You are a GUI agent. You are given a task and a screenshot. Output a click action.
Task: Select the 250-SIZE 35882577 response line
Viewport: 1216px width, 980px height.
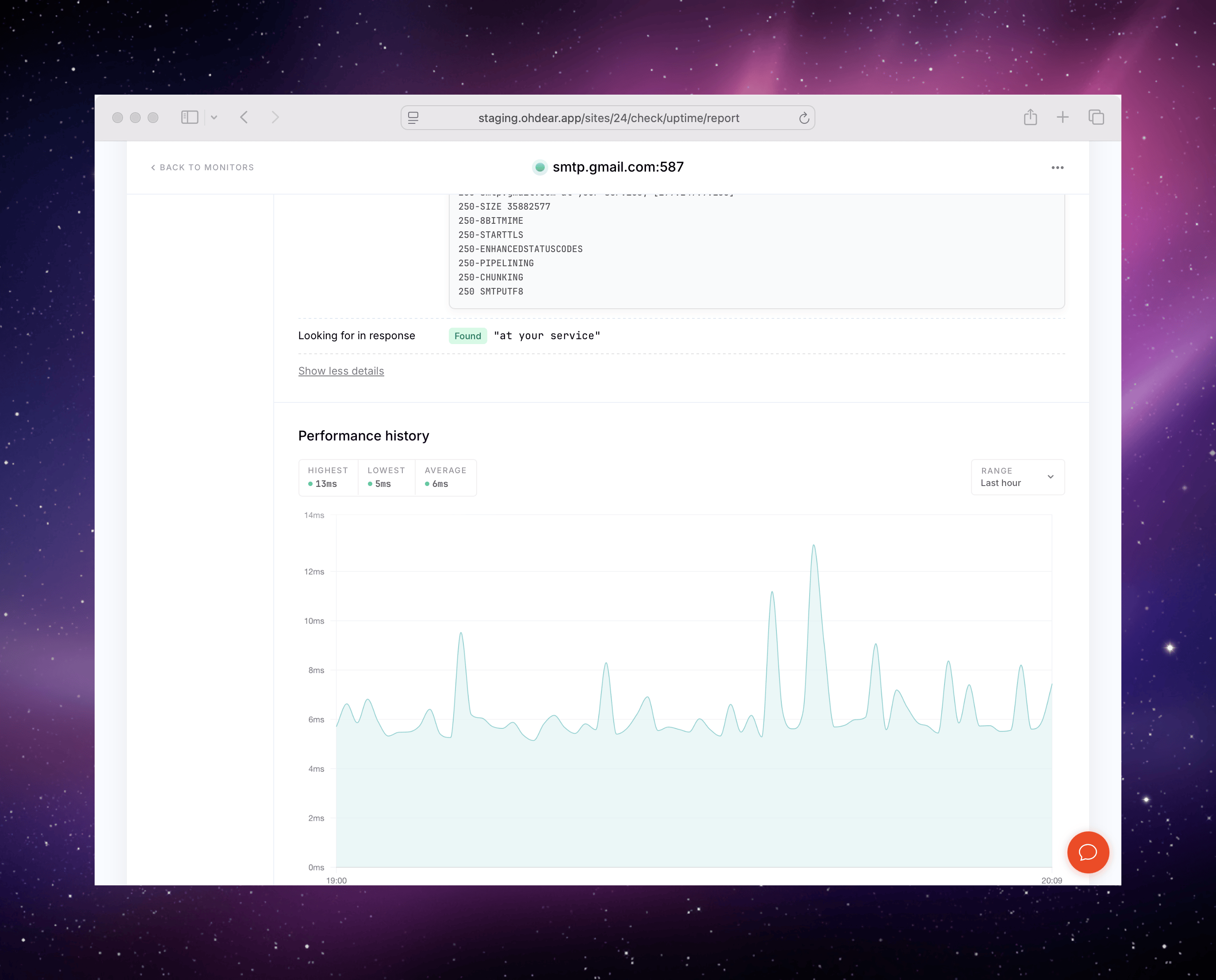tap(504, 207)
